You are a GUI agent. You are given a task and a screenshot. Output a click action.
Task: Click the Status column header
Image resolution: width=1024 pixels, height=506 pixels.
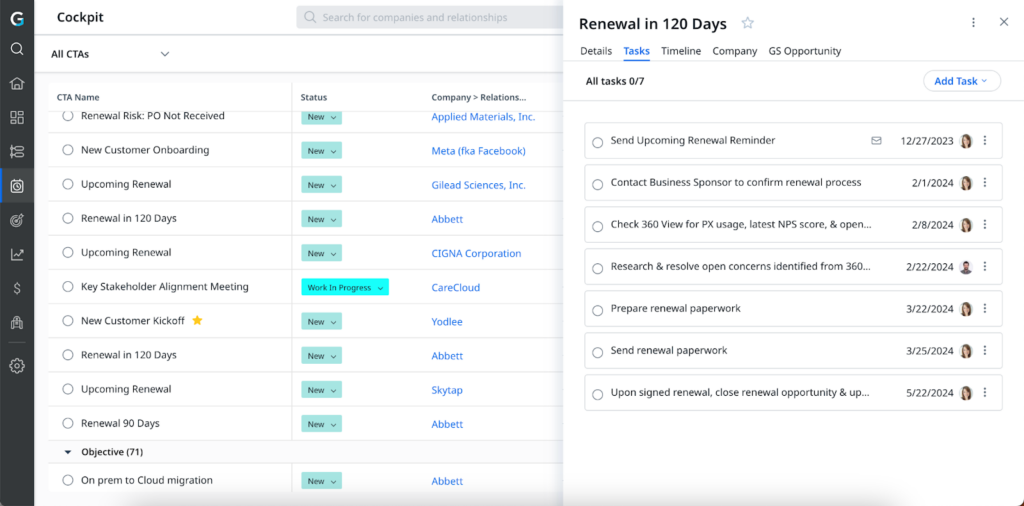313,97
